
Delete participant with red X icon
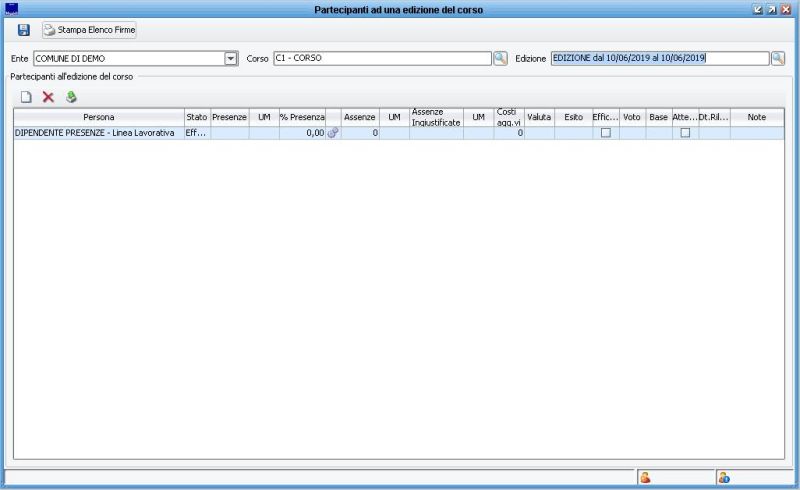[x=48, y=97]
